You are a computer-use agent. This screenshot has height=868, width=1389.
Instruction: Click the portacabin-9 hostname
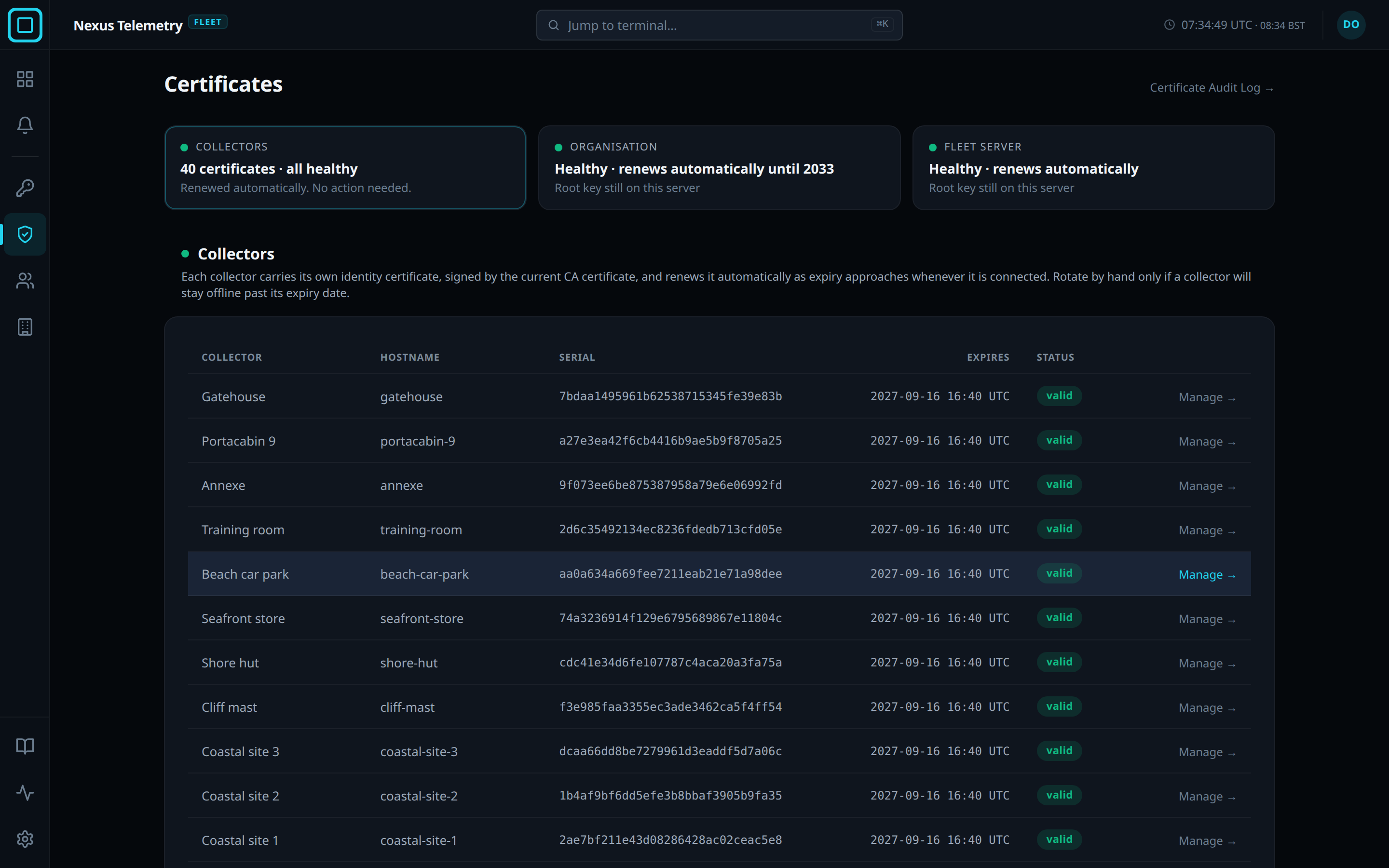[x=417, y=441]
